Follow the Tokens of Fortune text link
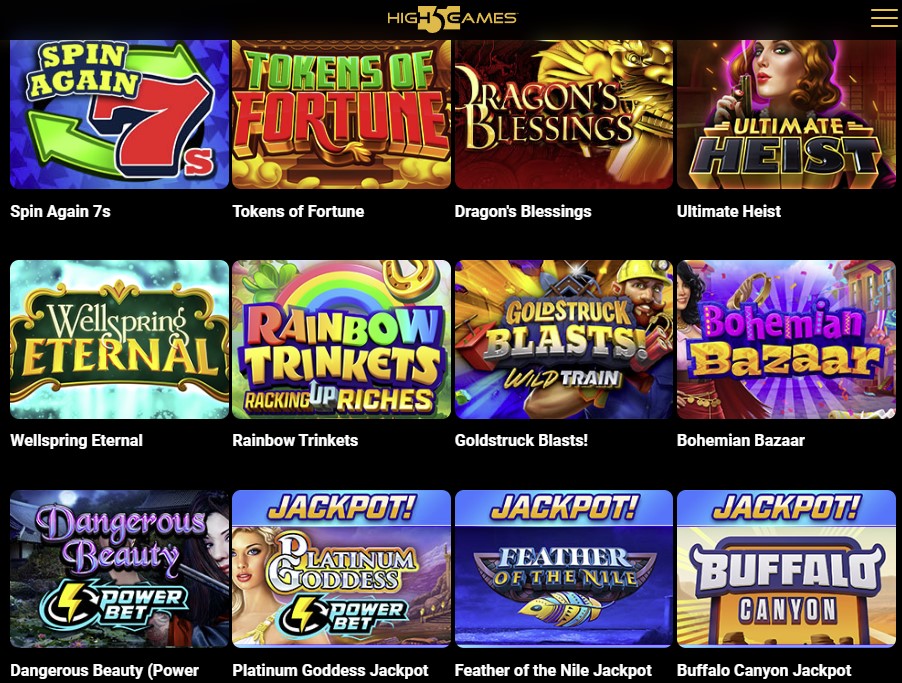This screenshot has width=902, height=683. 298,211
